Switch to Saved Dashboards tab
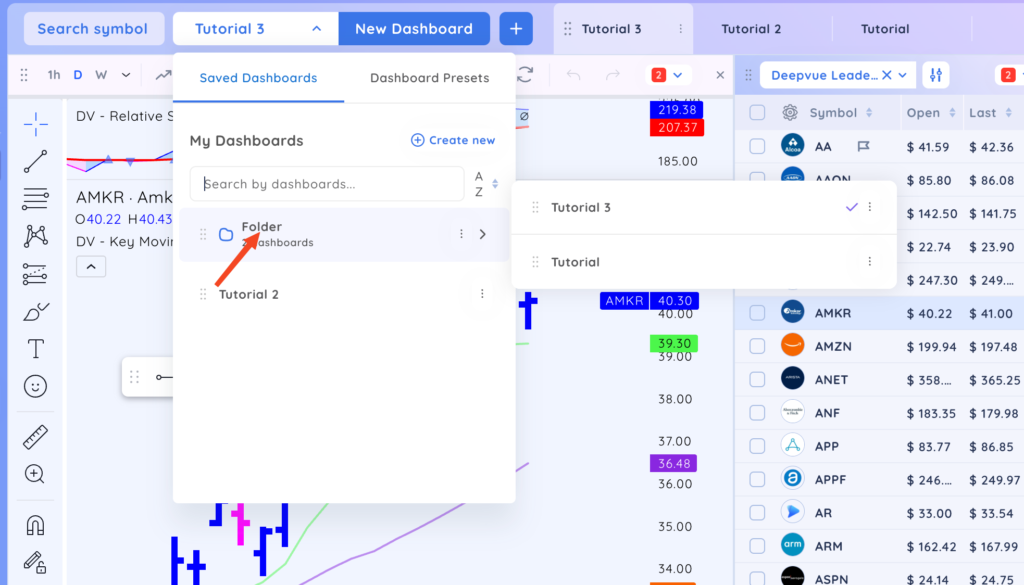 259,78
